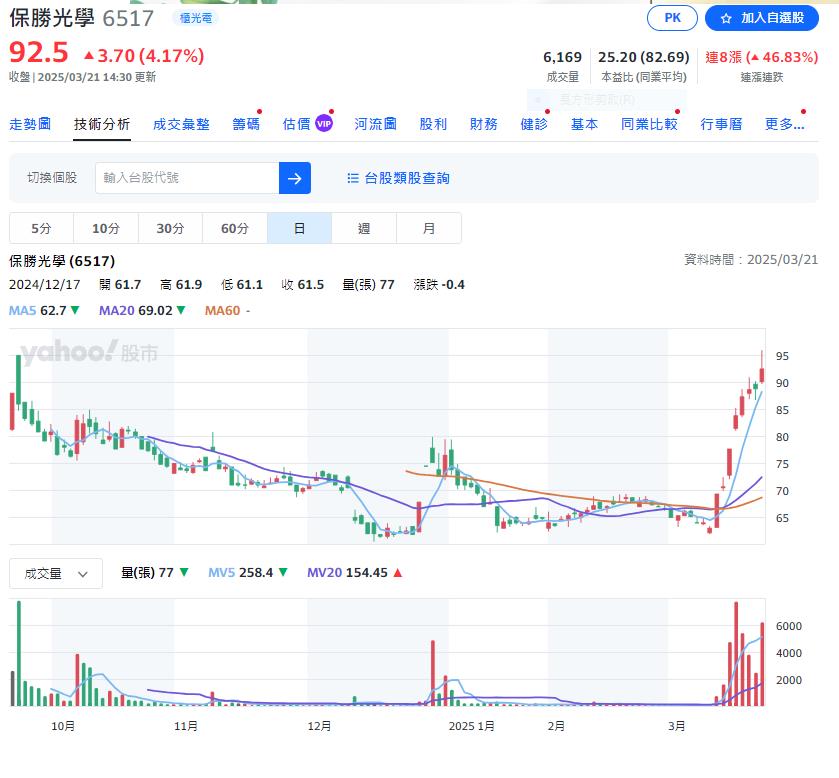Click the 輸入台股代號 stock code input field
Screen dimensions: 839x778
(x=187, y=178)
